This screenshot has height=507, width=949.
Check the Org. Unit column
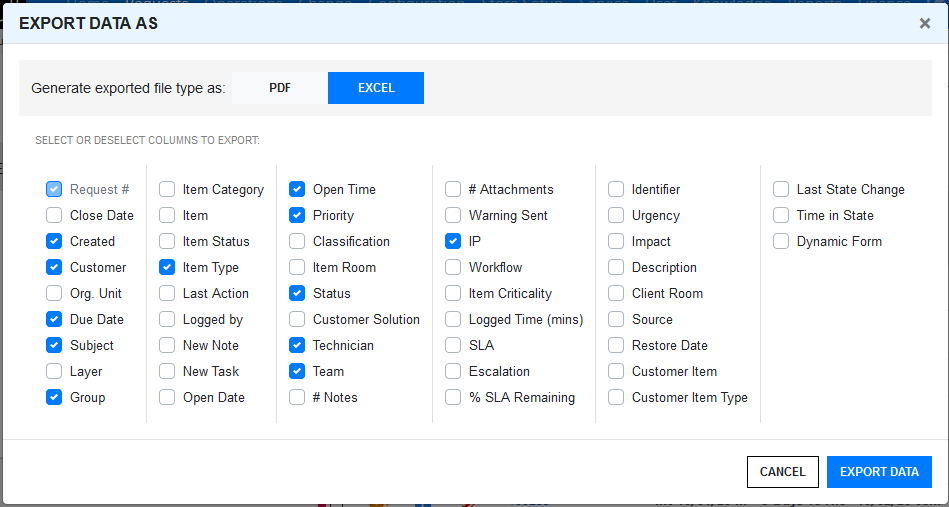coord(54,293)
